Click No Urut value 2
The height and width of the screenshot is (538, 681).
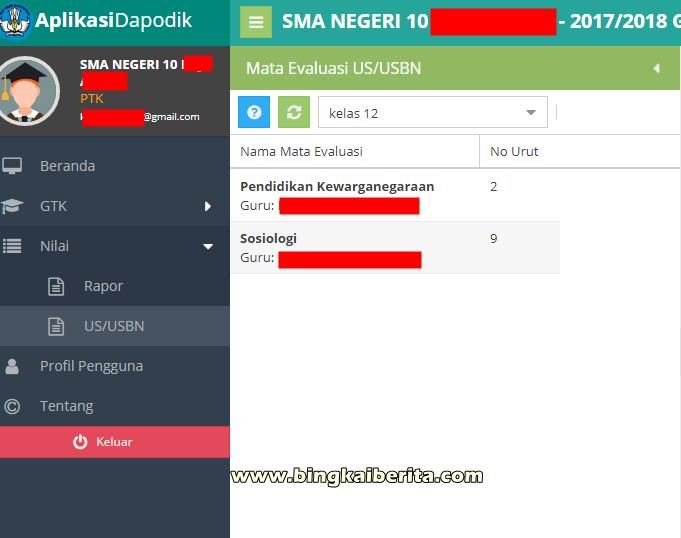pos(493,187)
